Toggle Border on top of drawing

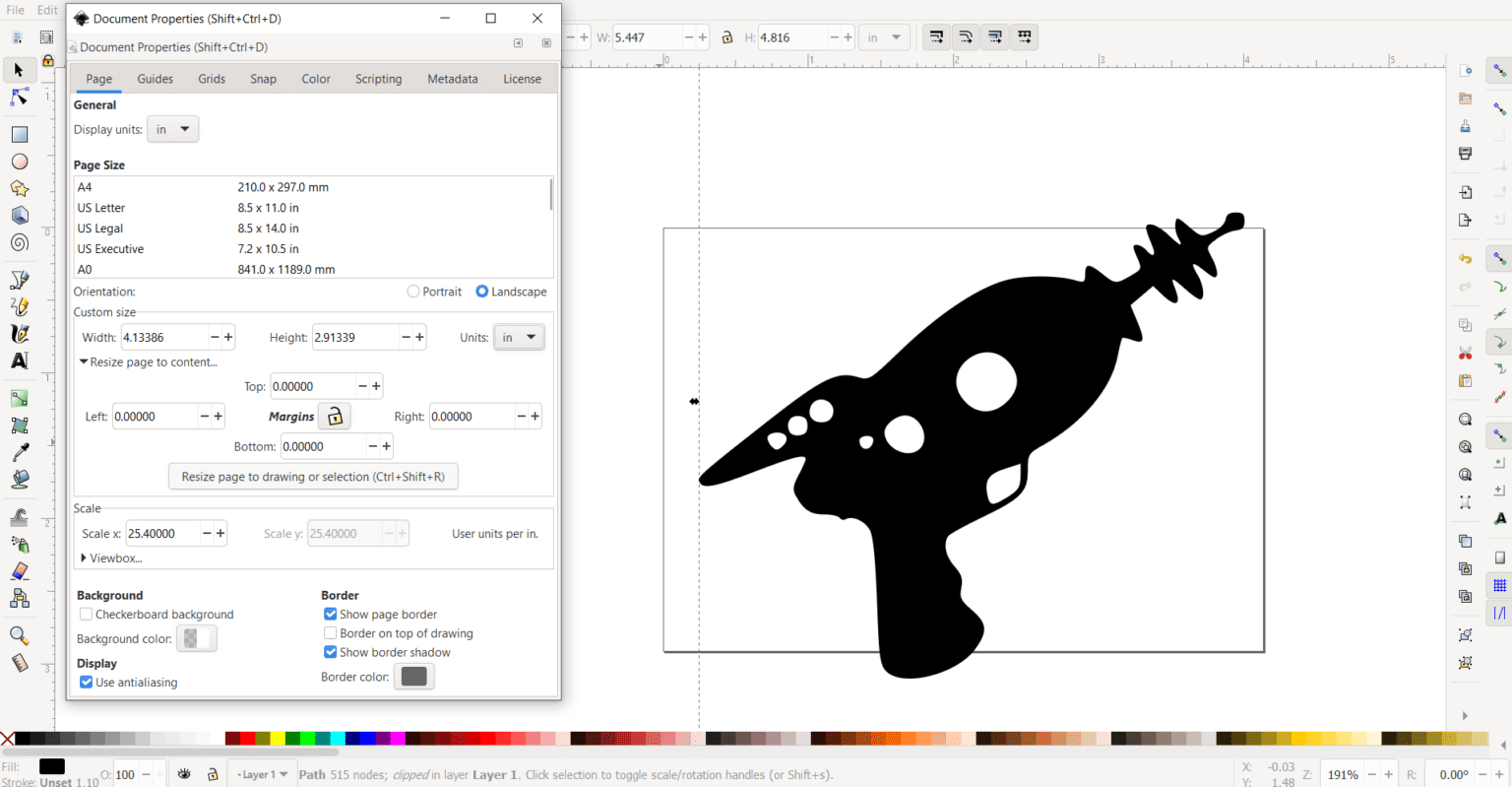coord(331,632)
